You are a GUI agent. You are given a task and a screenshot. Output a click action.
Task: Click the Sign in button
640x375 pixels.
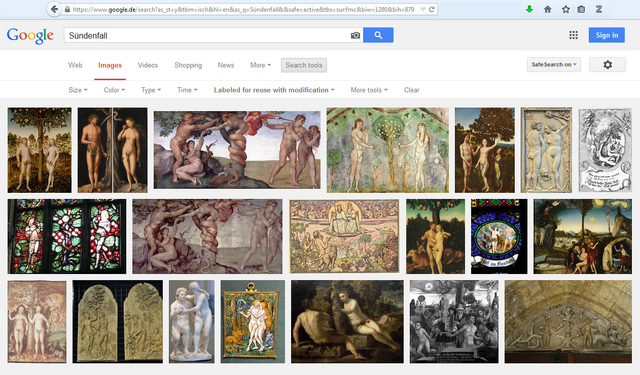pos(607,35)
